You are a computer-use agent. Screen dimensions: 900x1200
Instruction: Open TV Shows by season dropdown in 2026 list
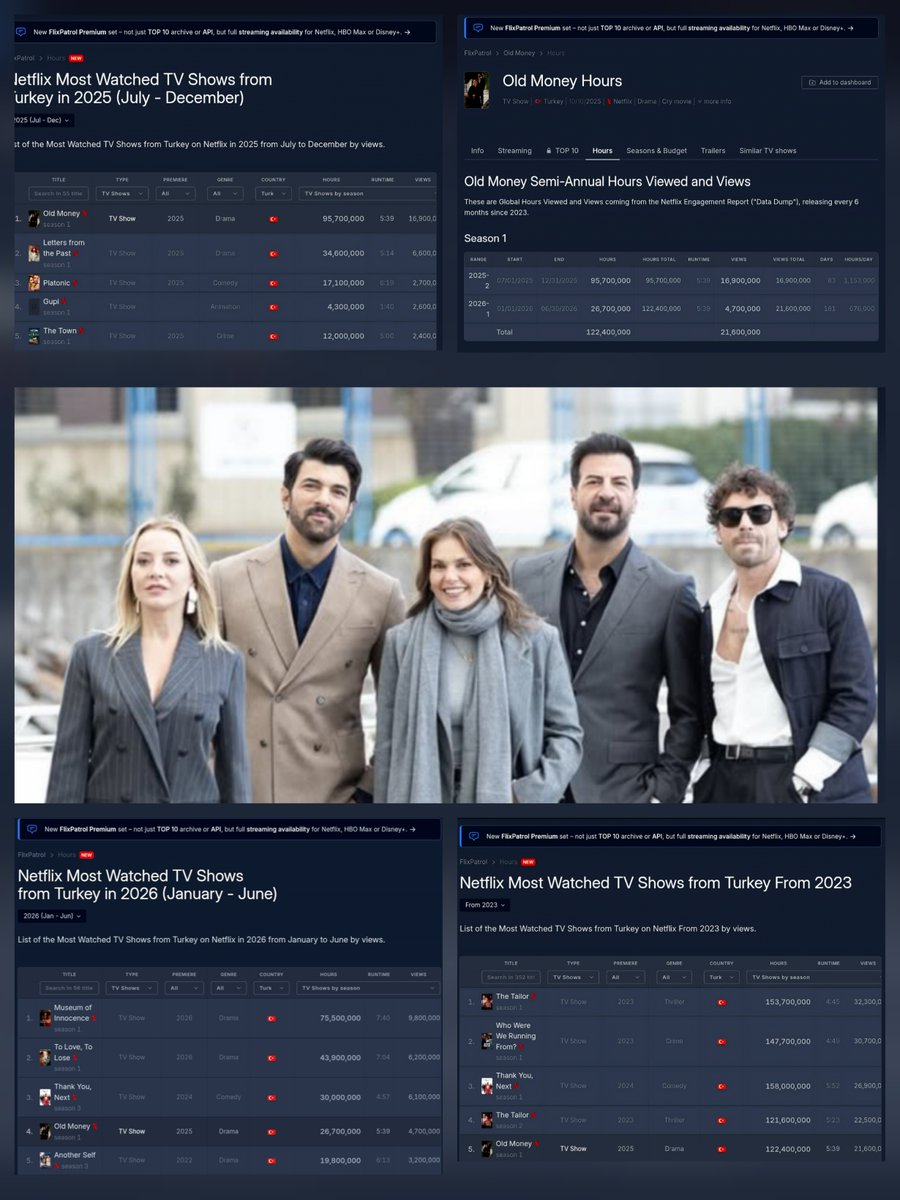coord(368,988)
